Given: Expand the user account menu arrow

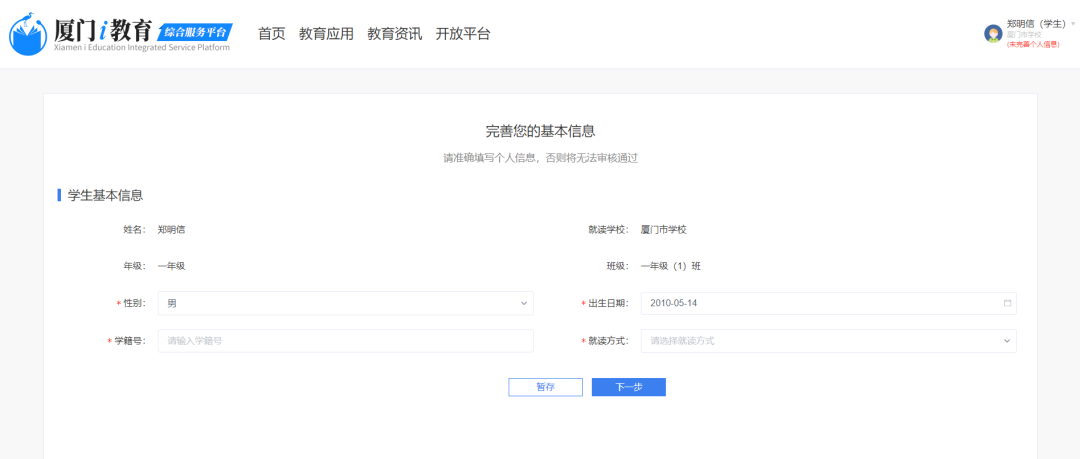Looking at the screenshot, I should pos(1073,23).
